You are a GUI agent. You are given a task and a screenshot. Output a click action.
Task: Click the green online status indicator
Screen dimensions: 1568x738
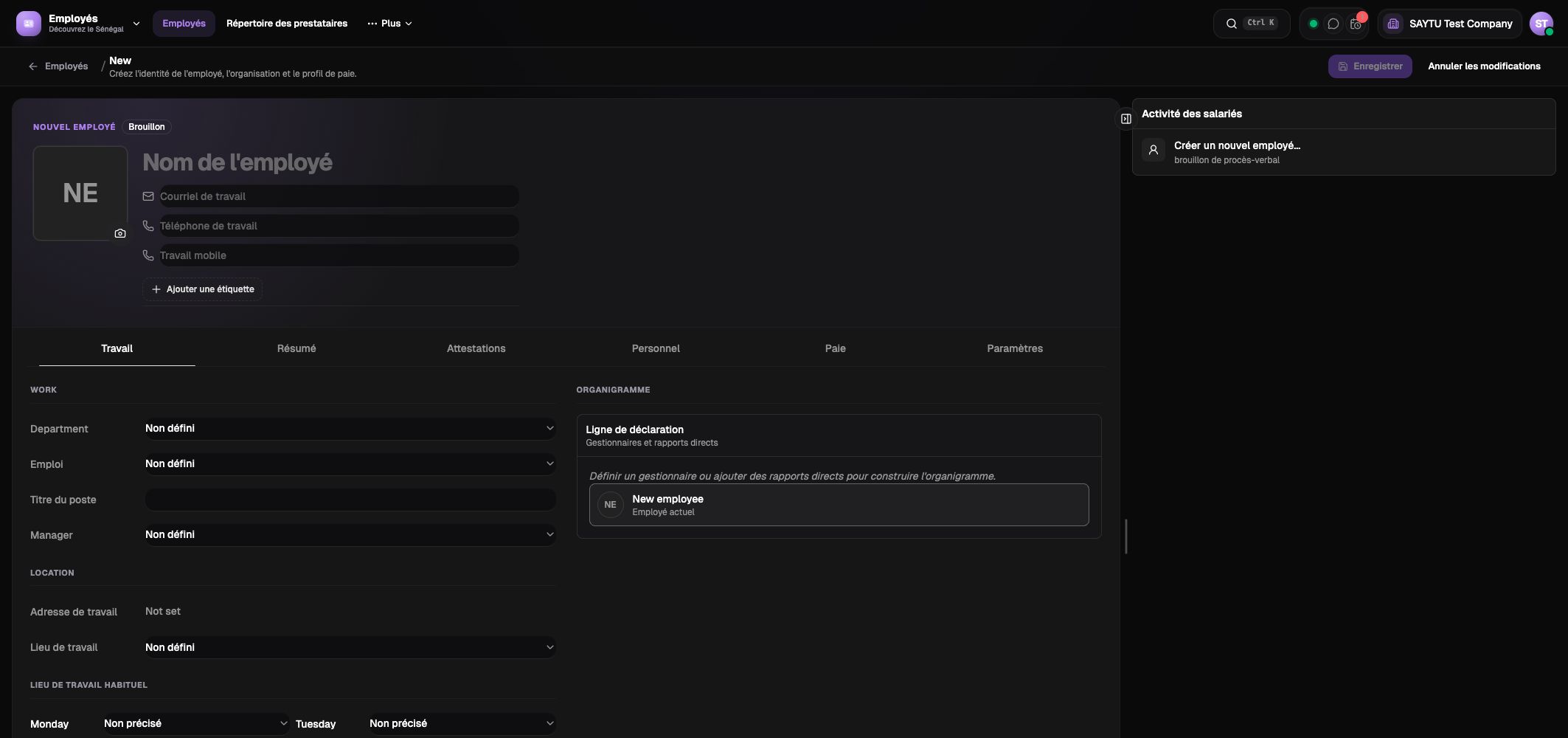[x=1314, y=24]
